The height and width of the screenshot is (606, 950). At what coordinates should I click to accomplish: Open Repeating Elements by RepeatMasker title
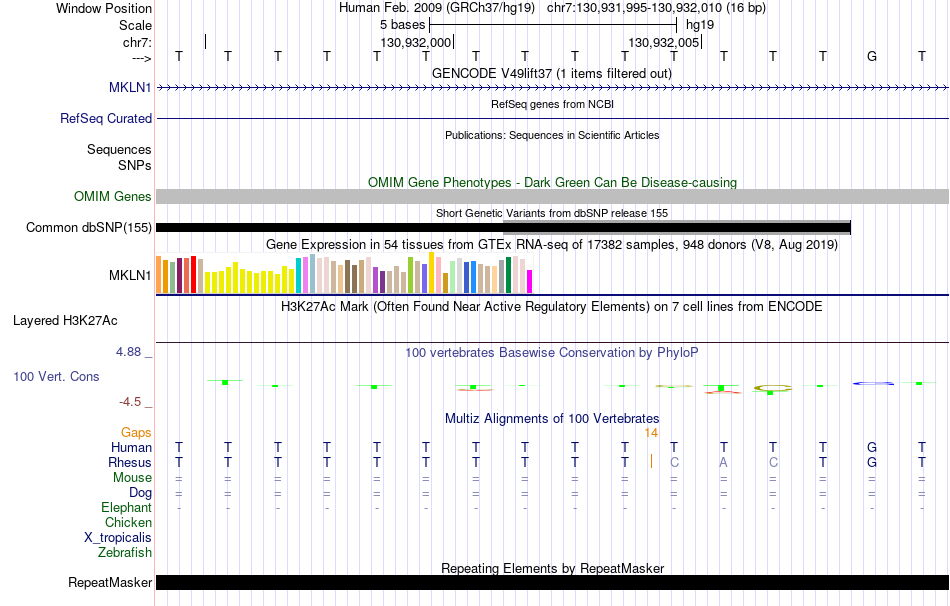pos(552,568)
